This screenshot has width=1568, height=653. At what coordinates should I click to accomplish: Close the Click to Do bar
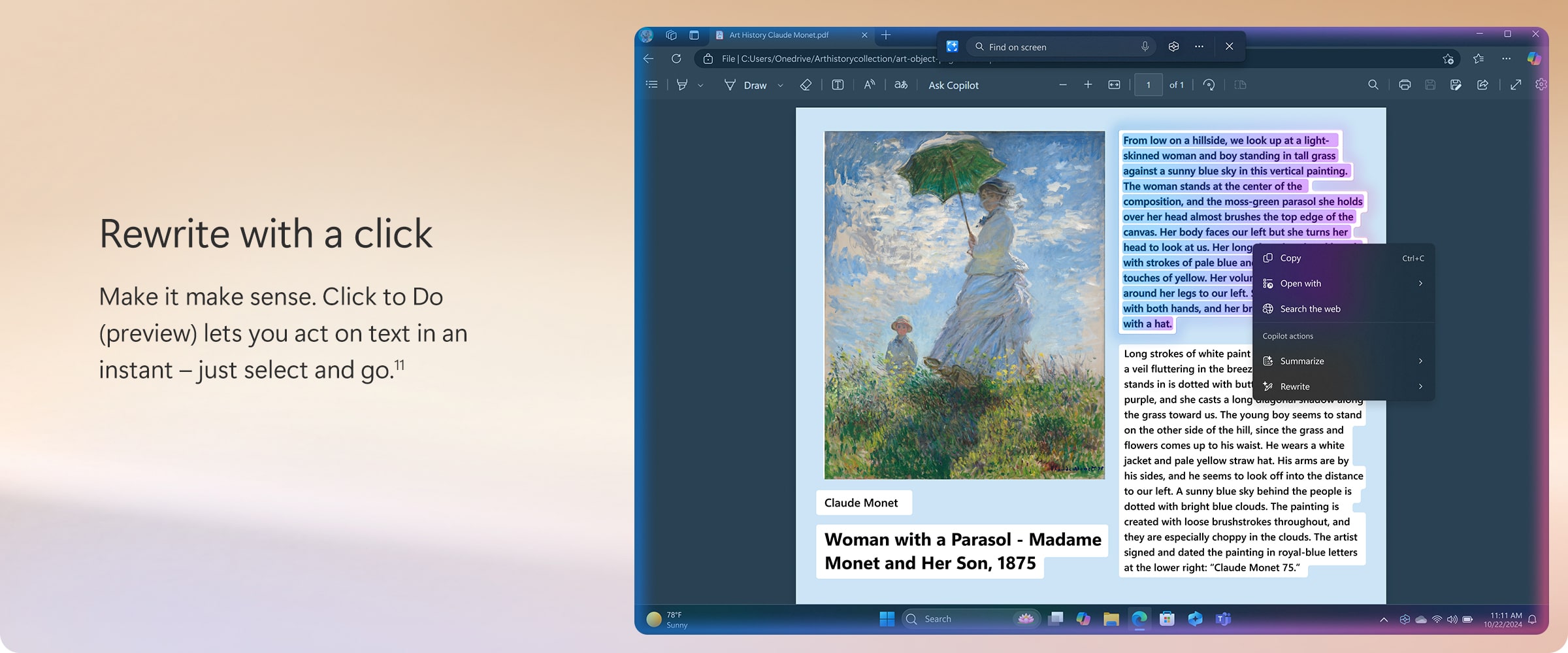click(x=1229, y=46)
